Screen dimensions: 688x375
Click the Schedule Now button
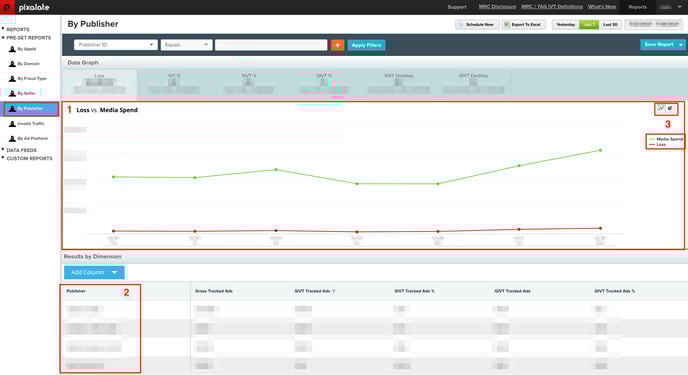(477, 25)
